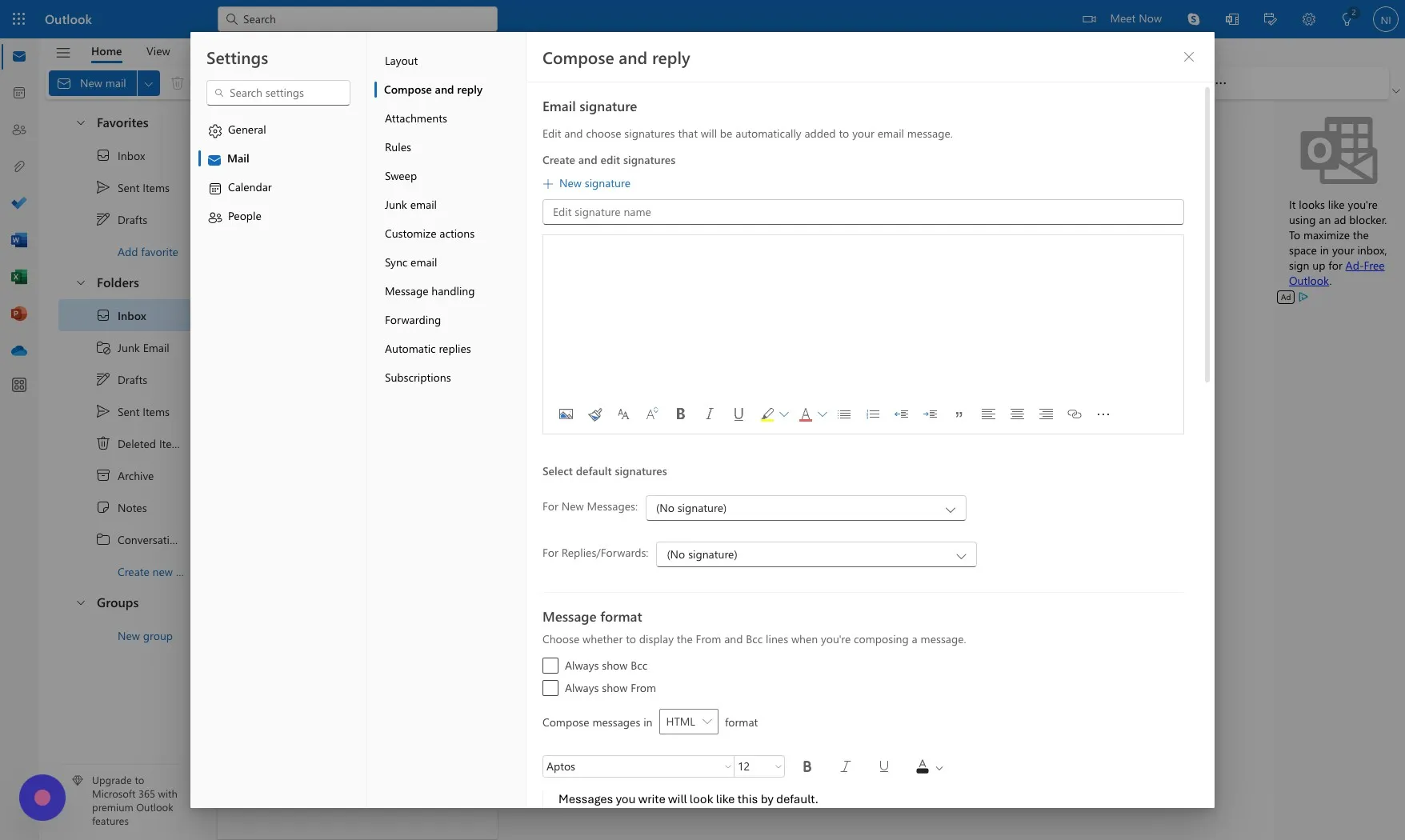Toggle underline for default message font
This screenshot has height=840, width=1405.
884,766
